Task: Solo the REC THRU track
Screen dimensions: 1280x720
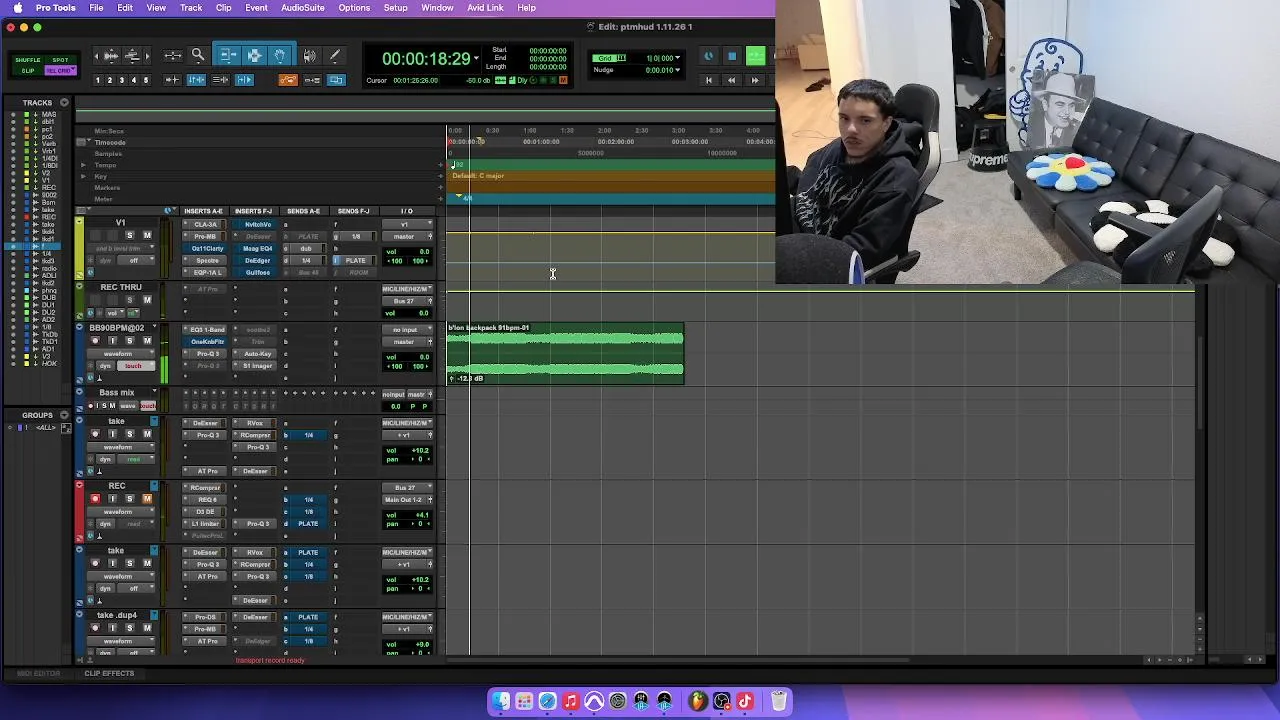Action: click(129, 300)
